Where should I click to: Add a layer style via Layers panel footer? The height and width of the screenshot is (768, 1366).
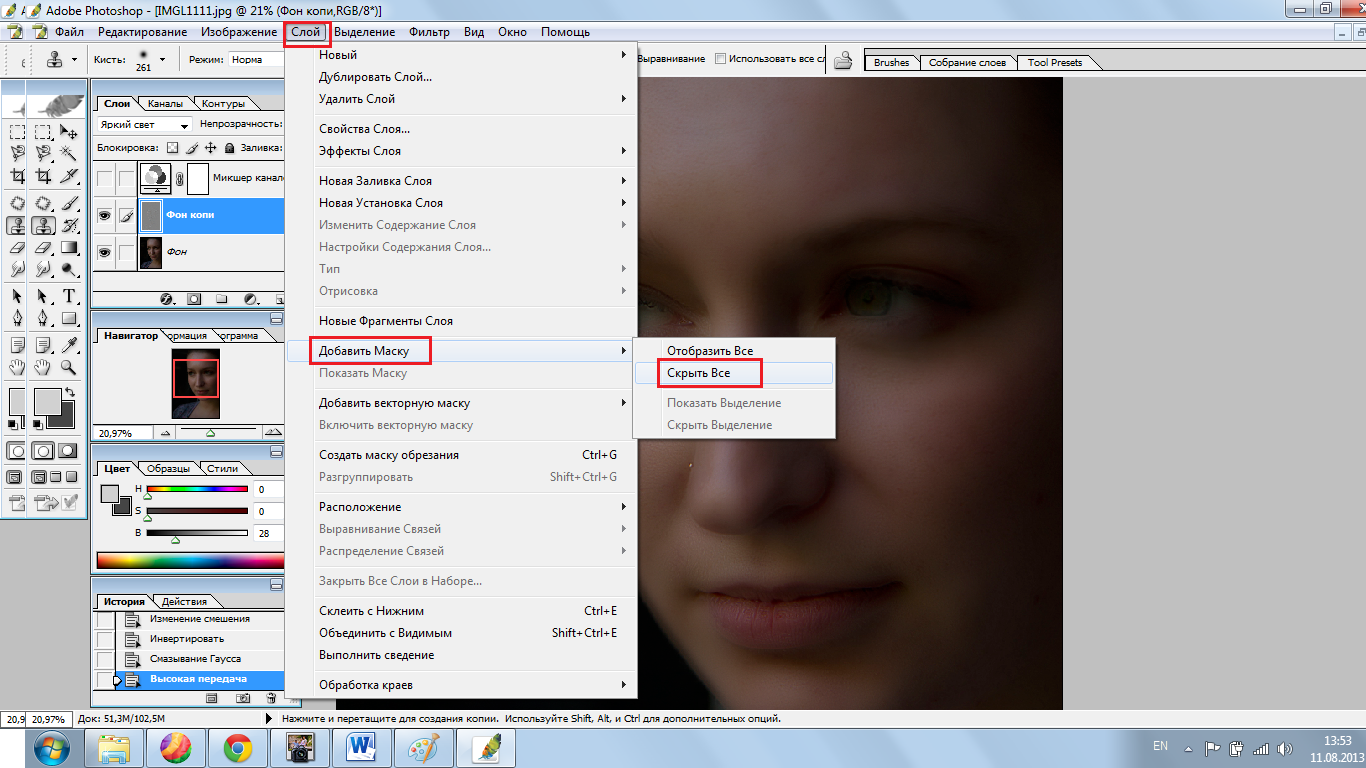coord(166,299)
